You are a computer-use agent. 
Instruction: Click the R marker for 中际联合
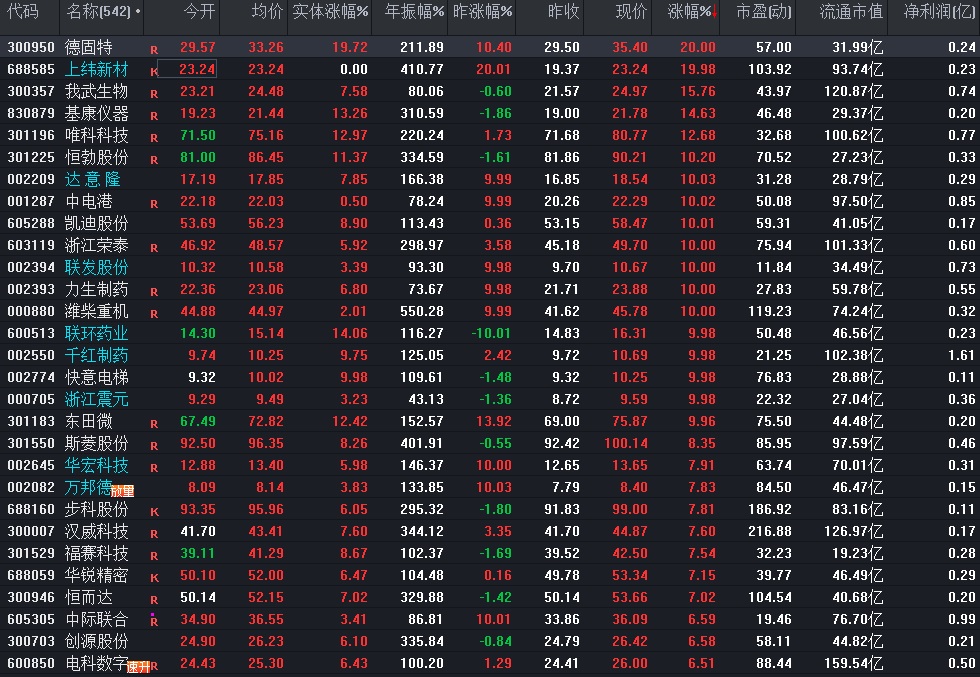tap(154, 622)
